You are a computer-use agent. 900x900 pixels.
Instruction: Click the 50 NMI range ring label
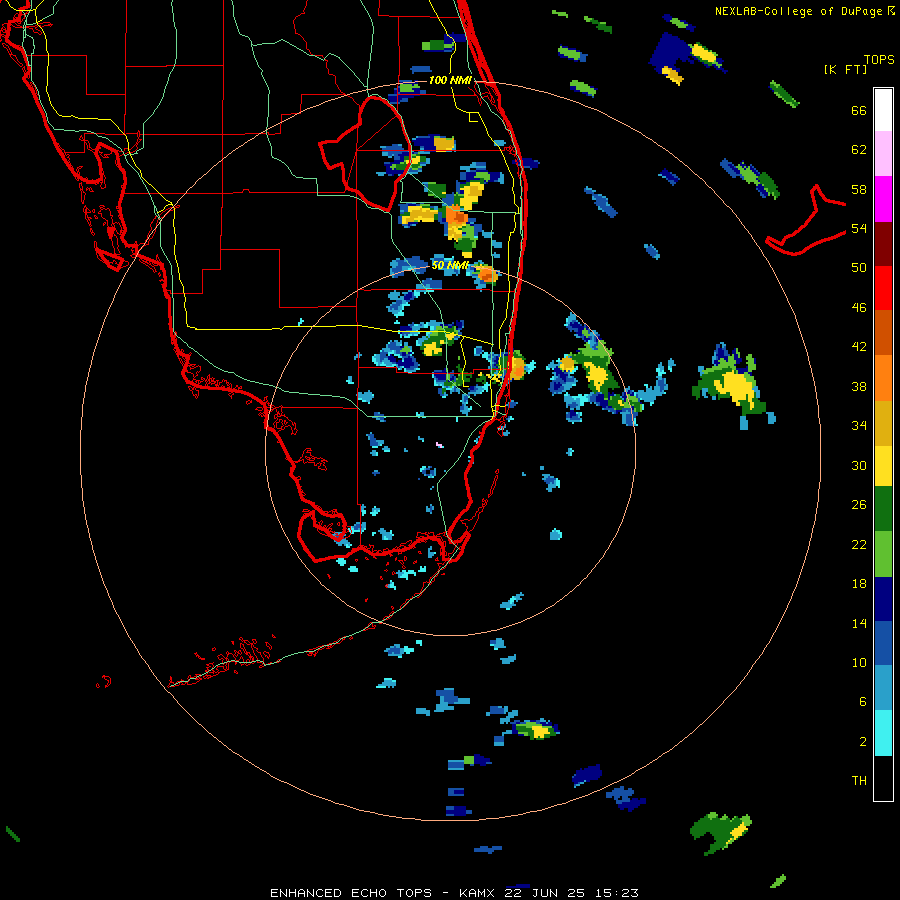click(x=450, y=266)
